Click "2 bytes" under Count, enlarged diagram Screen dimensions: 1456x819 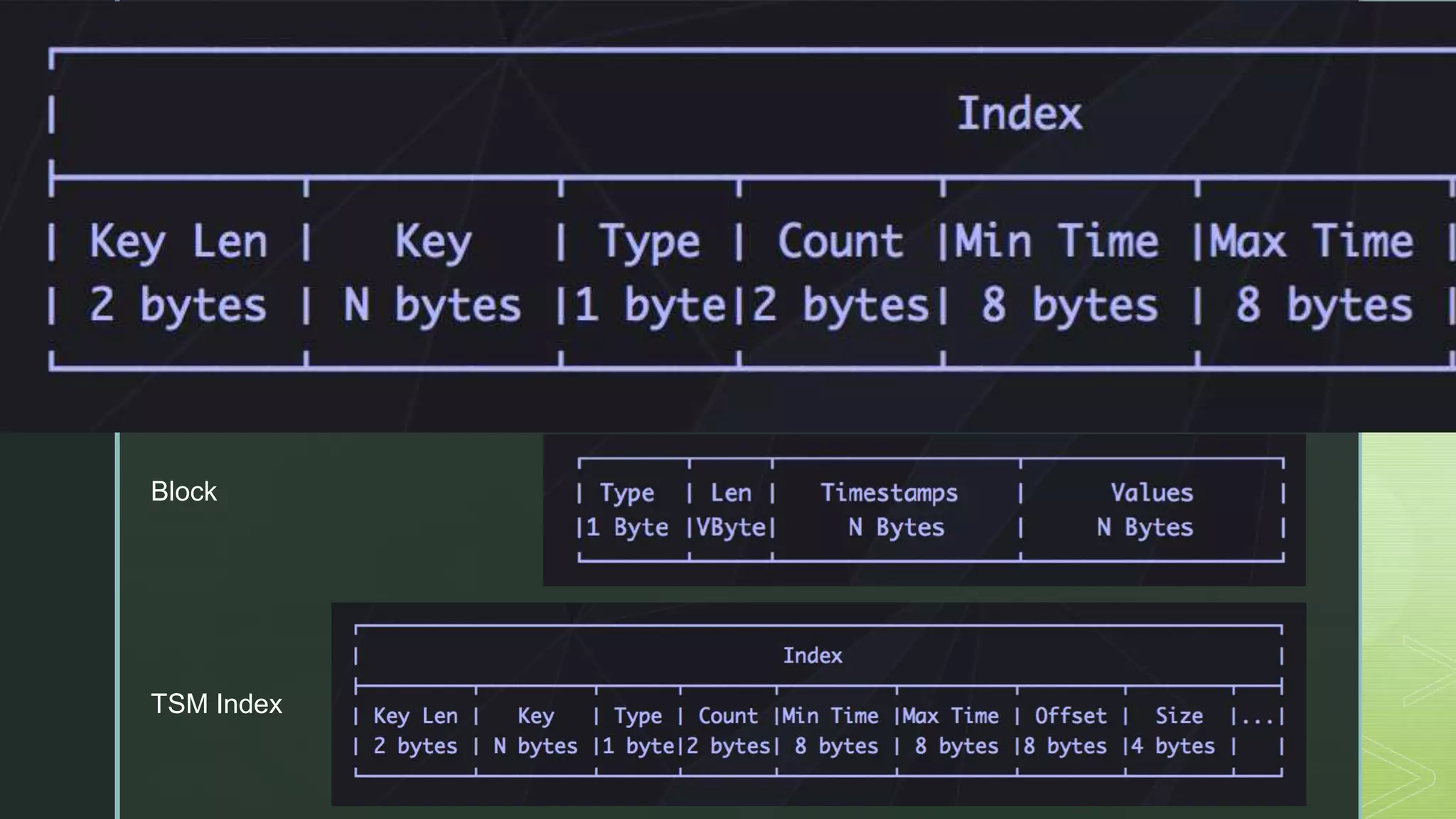tap(841, 306)
